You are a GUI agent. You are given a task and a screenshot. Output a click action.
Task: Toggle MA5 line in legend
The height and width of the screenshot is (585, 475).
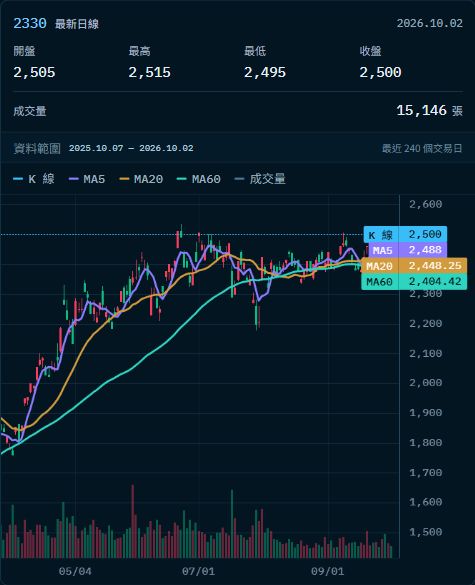[x=87, y=179]
